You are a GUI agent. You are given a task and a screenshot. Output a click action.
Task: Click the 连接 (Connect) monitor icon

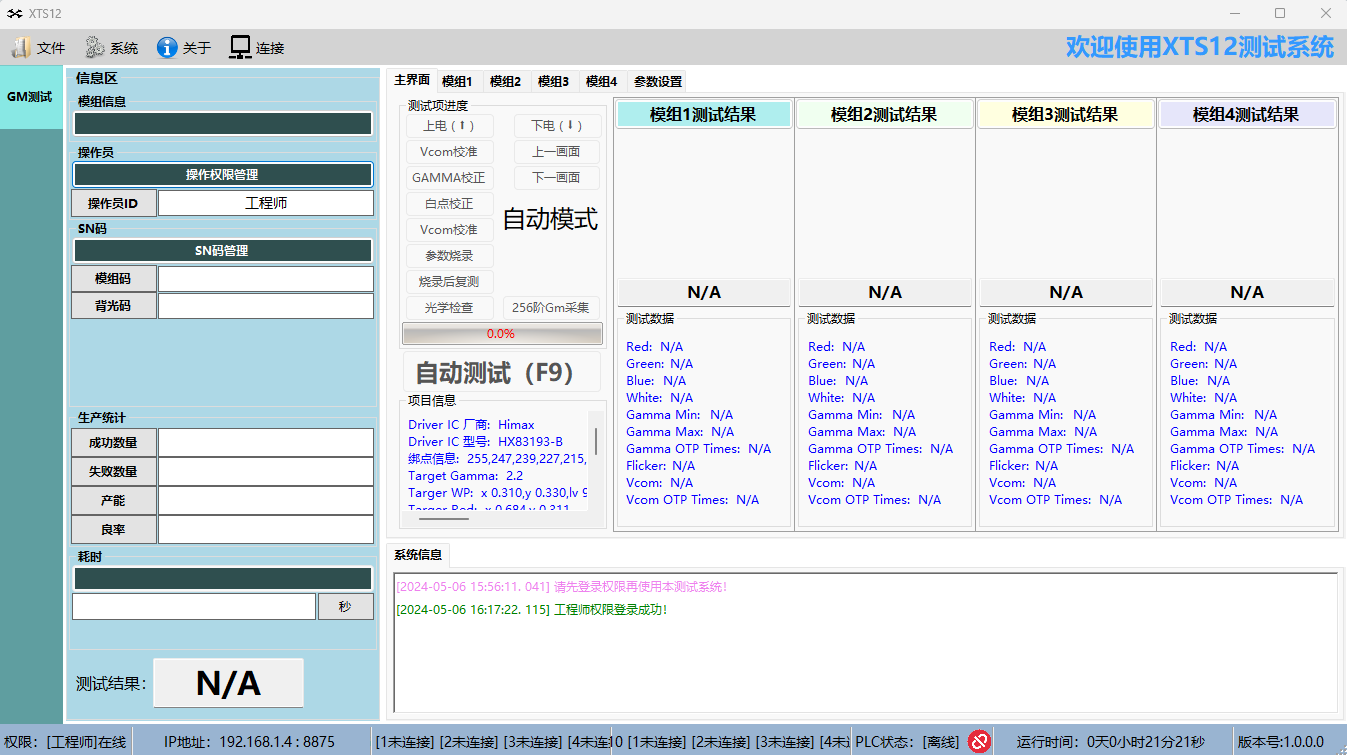point(240,47)
